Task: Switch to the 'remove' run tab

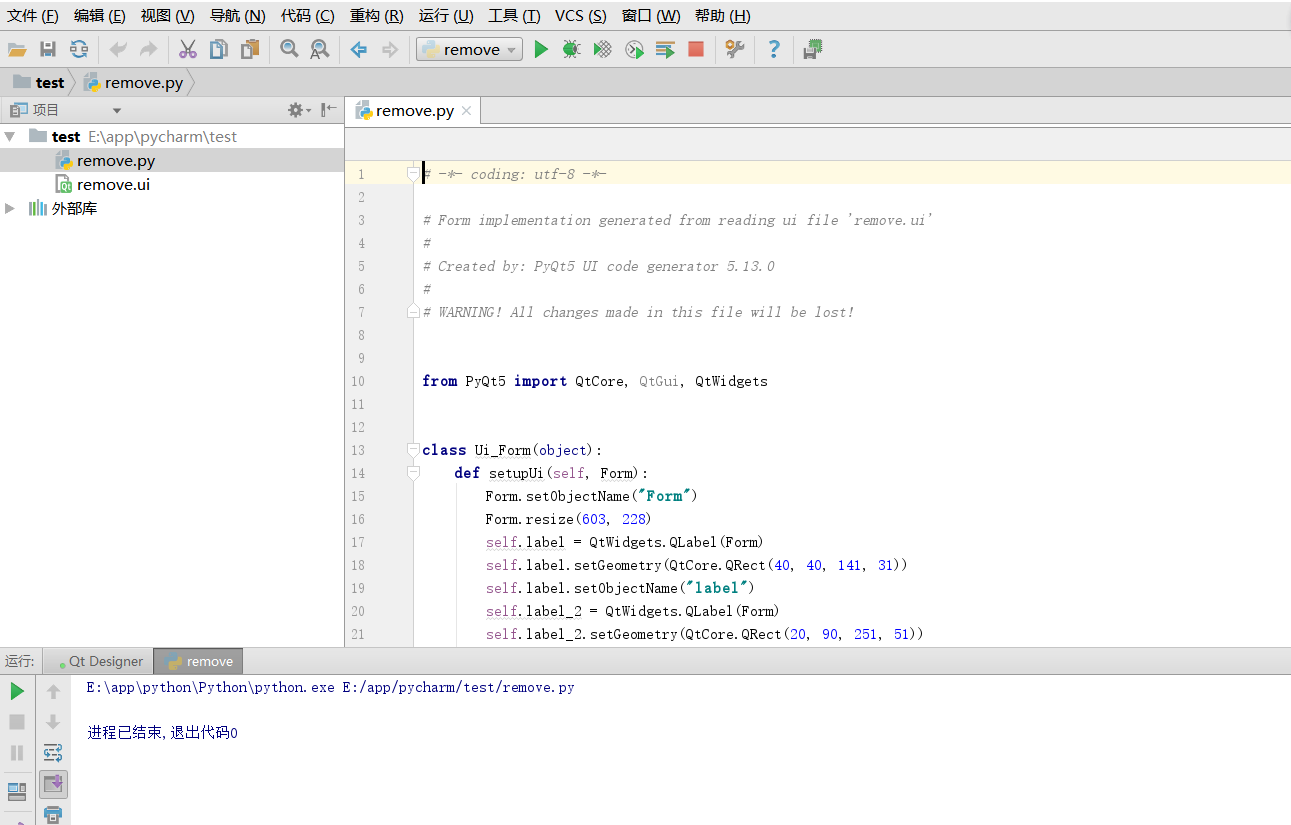Action: [198, 661]
